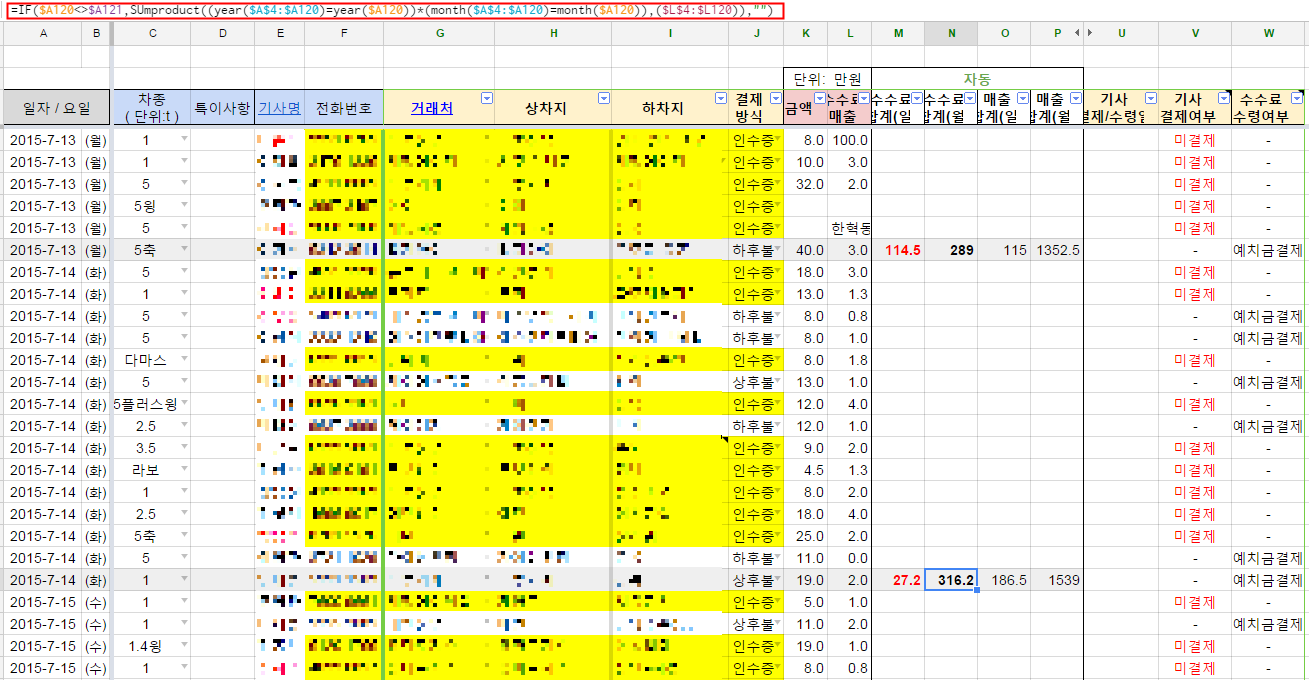Expand the dropdown arrow in the 1.4윙 cell

pyautogui.click(x=183, y=646)
